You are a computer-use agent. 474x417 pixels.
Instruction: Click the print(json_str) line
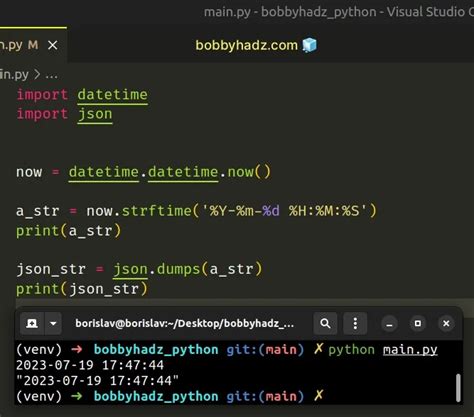[82, 289]
